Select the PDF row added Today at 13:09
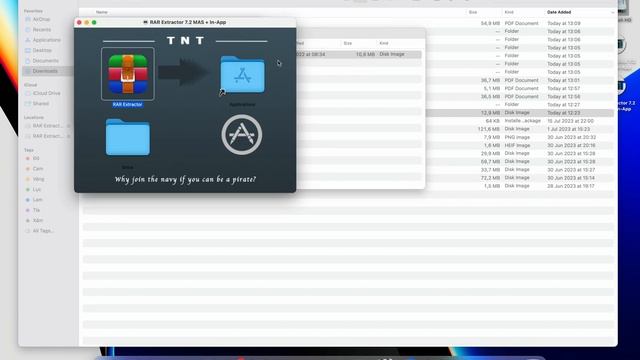This screenshot has height=360, width=640. [x=348, y=23]
